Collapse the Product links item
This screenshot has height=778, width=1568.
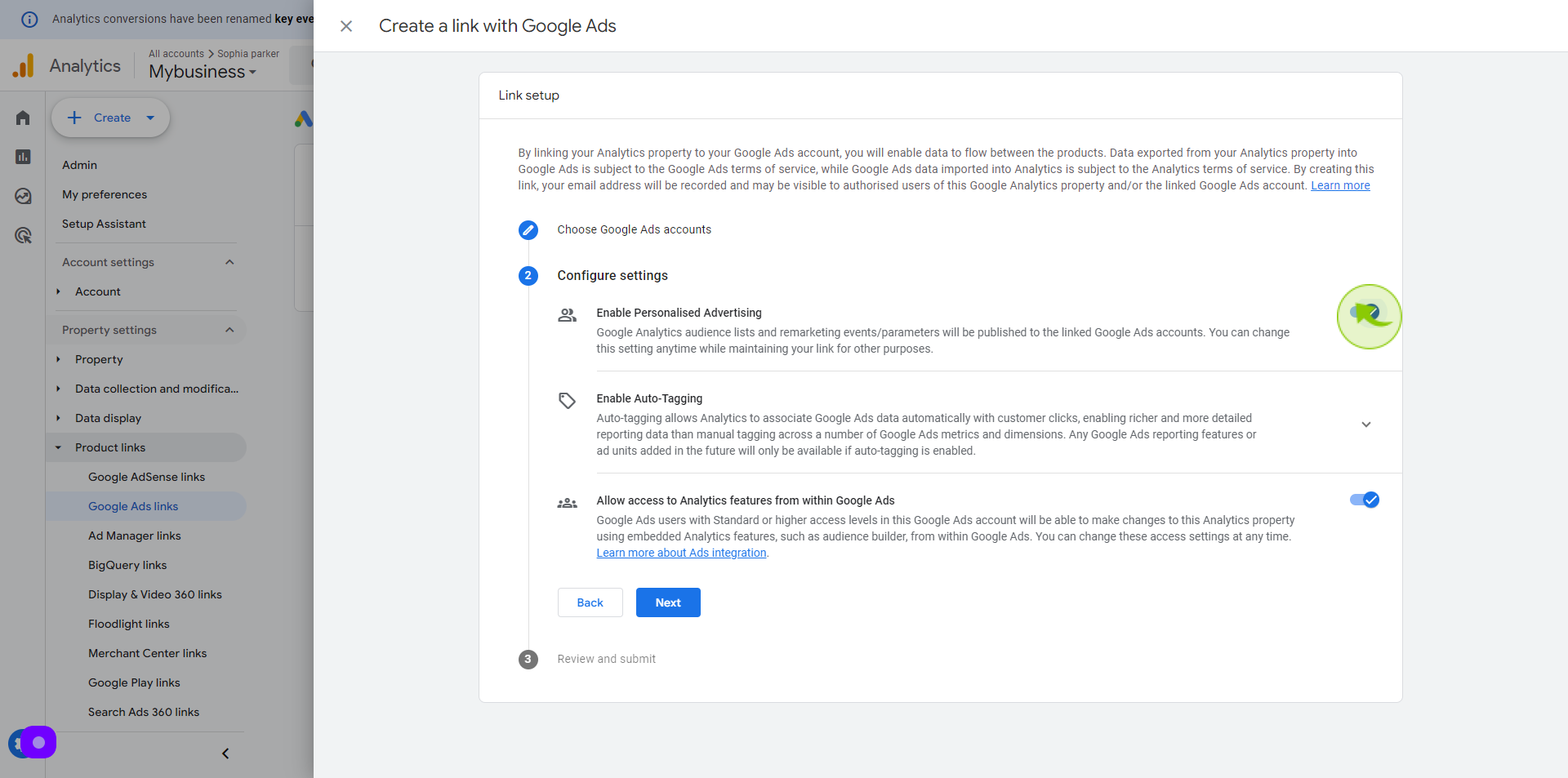(58, 447)
